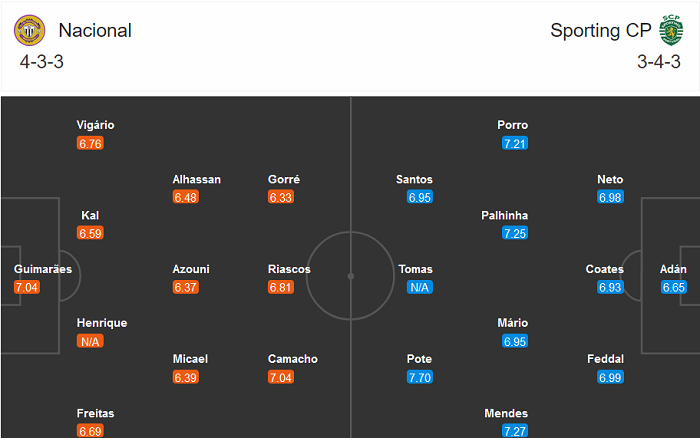Select player Palhinha in midfield
This screenshot has height=438, width=700.
coord(504,215)
